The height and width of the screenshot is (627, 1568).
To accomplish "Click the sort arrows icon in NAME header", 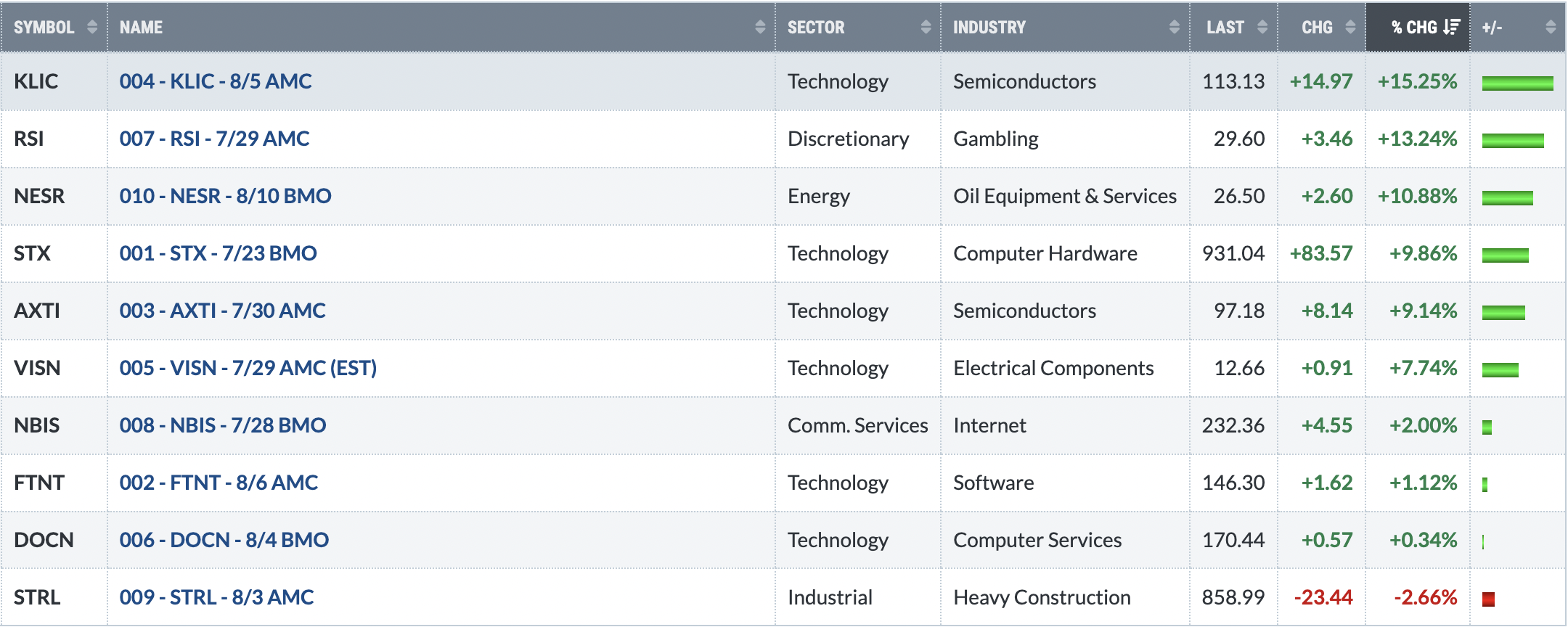I will click(760, 28).
